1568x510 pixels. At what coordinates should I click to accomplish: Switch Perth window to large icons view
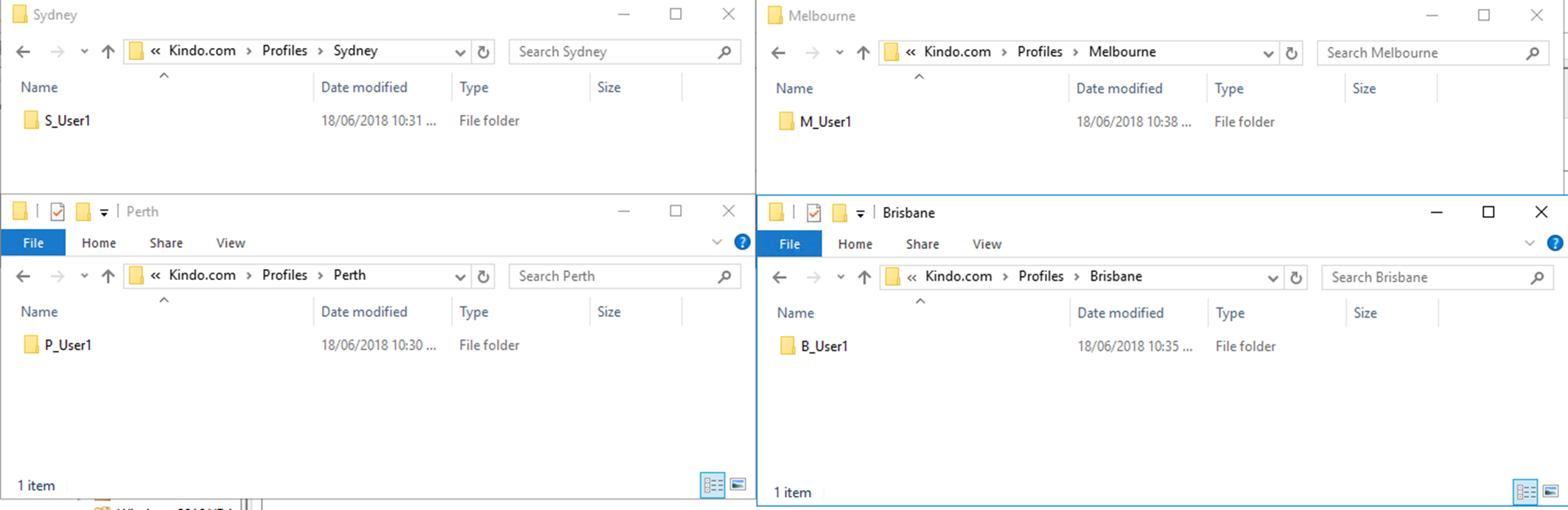click(x=738, y=484)
